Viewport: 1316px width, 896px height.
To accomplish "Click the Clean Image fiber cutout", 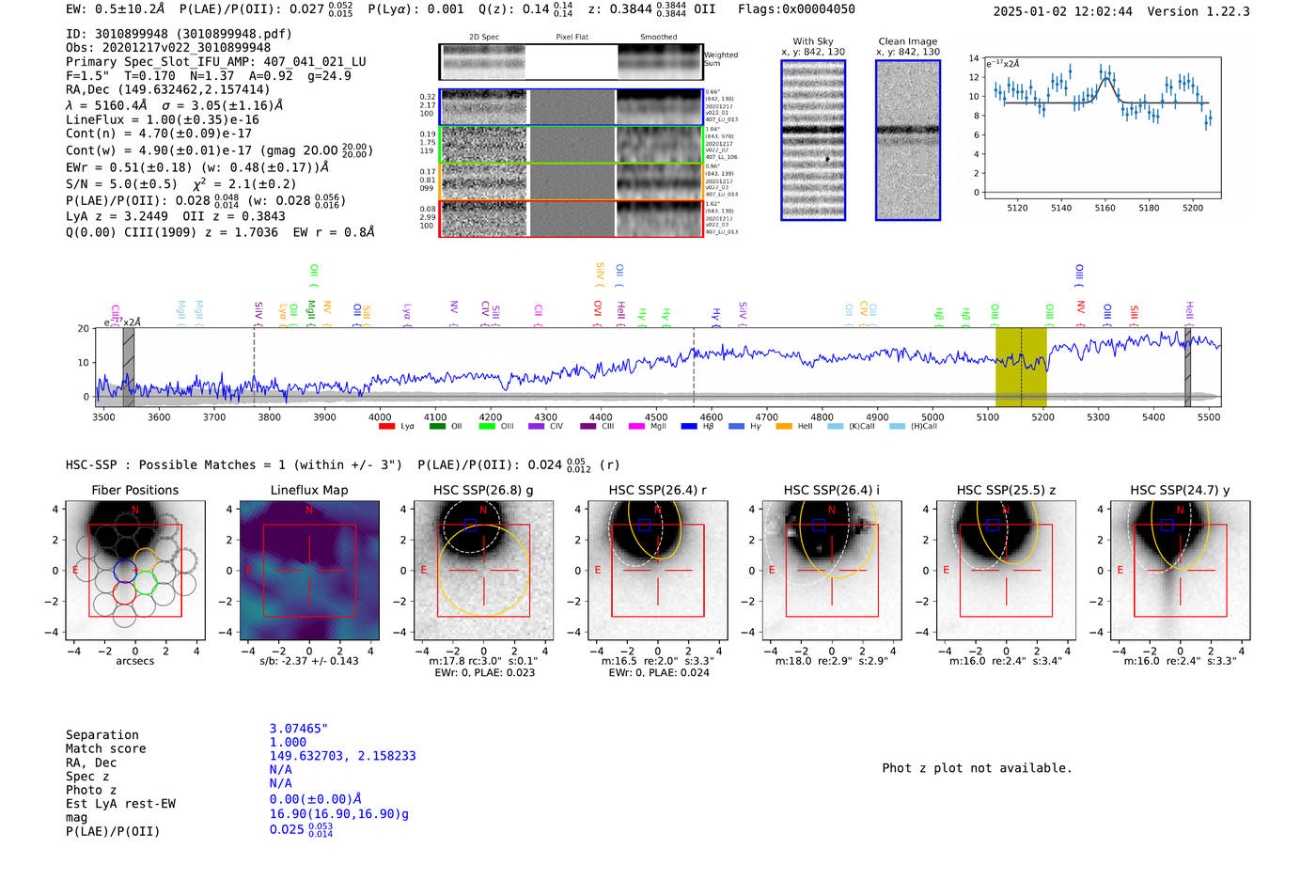I will click(x=908, y=140).
